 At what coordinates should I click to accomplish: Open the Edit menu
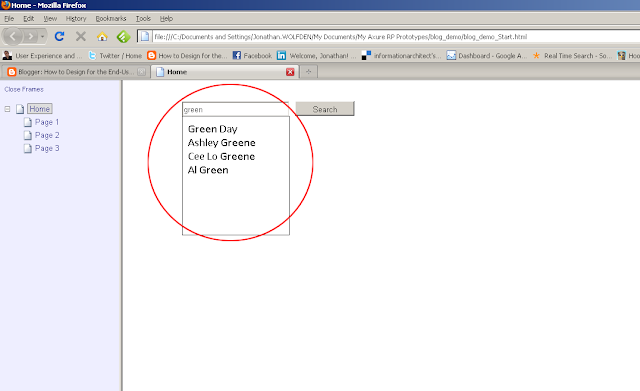[x=29, y=18]
